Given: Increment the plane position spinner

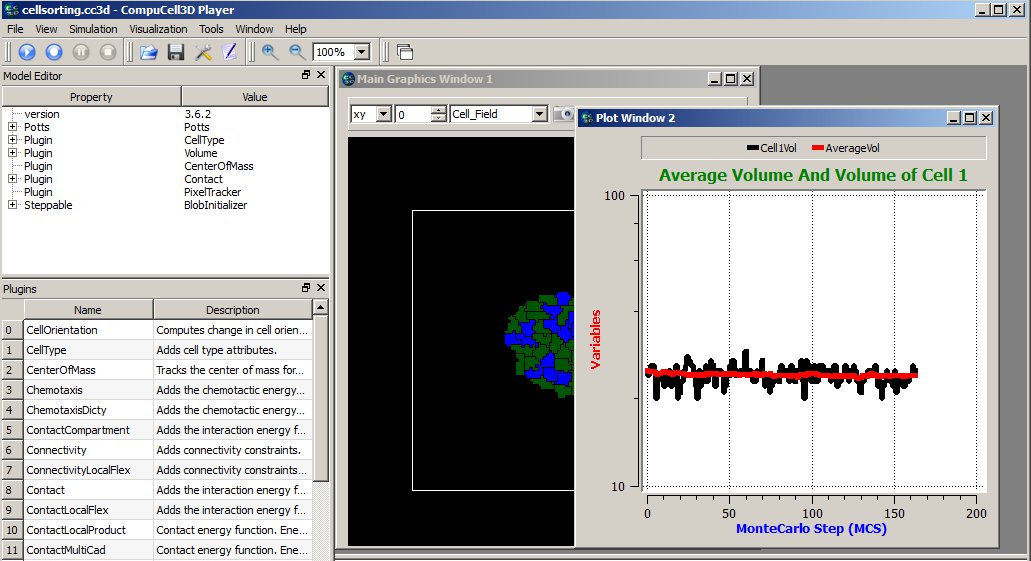Looking at the screenshot, I should click(439, 110).
